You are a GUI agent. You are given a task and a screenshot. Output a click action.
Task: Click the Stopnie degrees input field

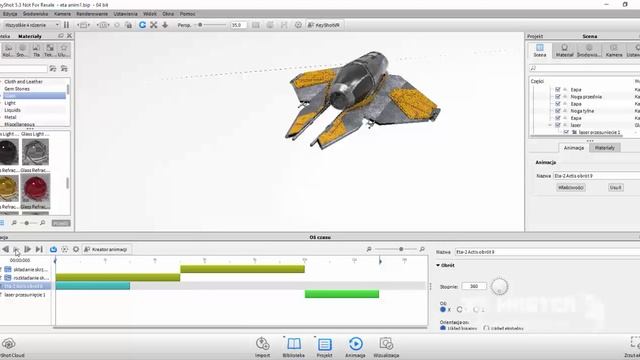(474, 287)
